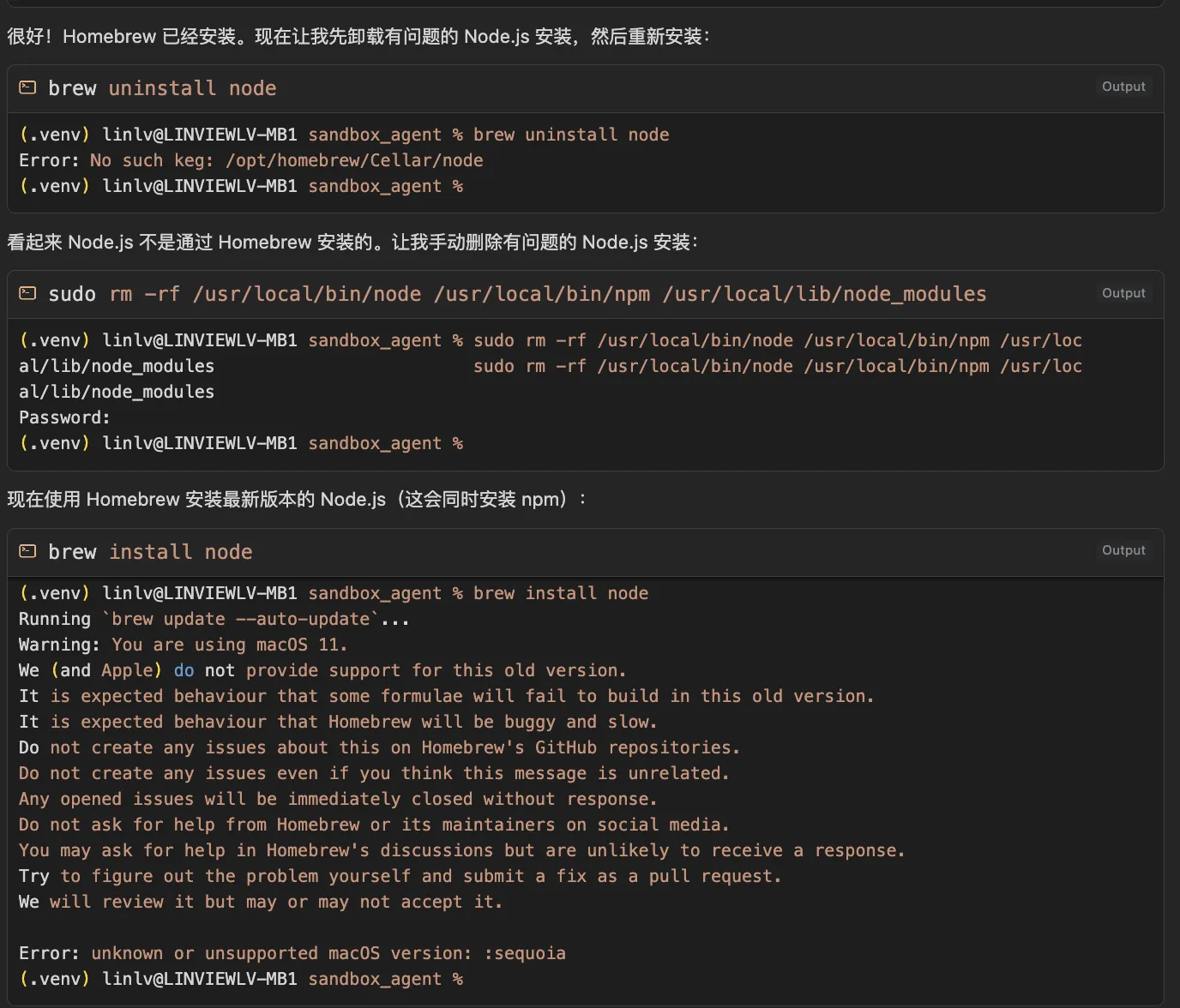Click line 'even if you think this message is unrelated'
1180x1008 pixels.
pyautogui.click(x=374, y=773)
